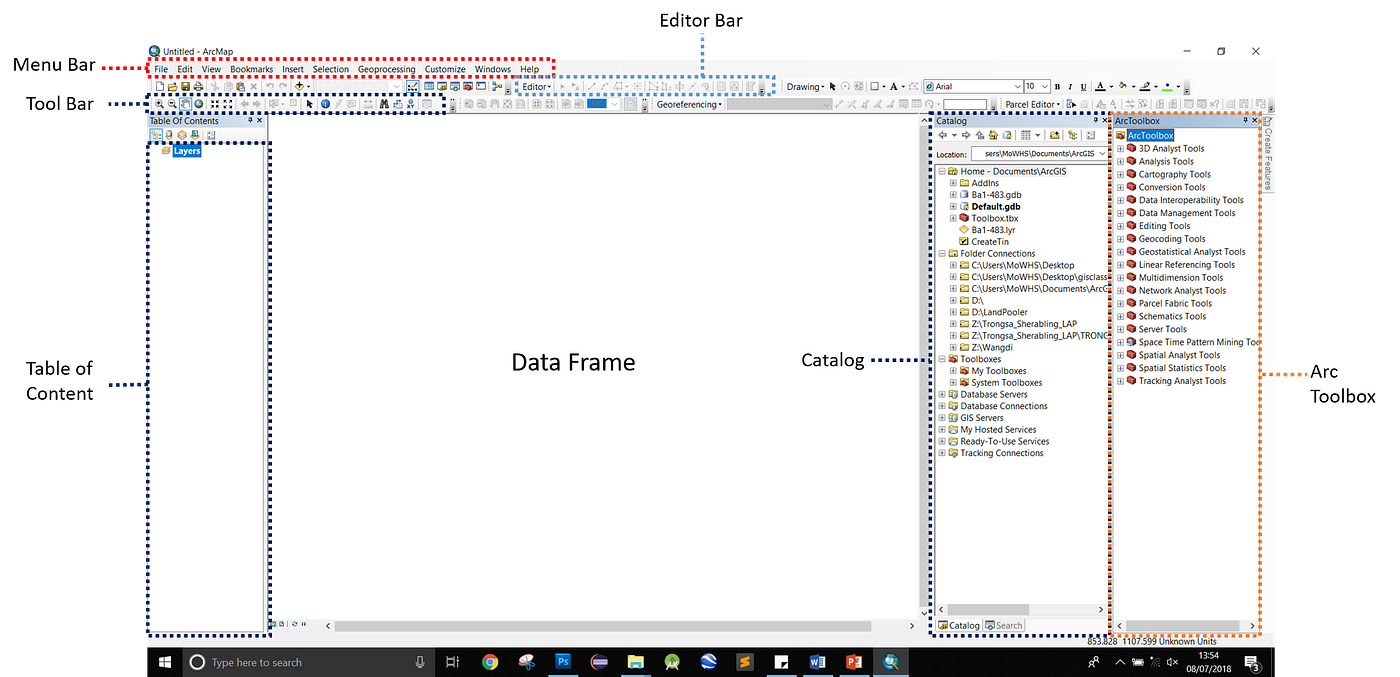
Task: Switch to the Search tab at Catalog bottom
Action: pyautogui.click(x=1004, y=624)
